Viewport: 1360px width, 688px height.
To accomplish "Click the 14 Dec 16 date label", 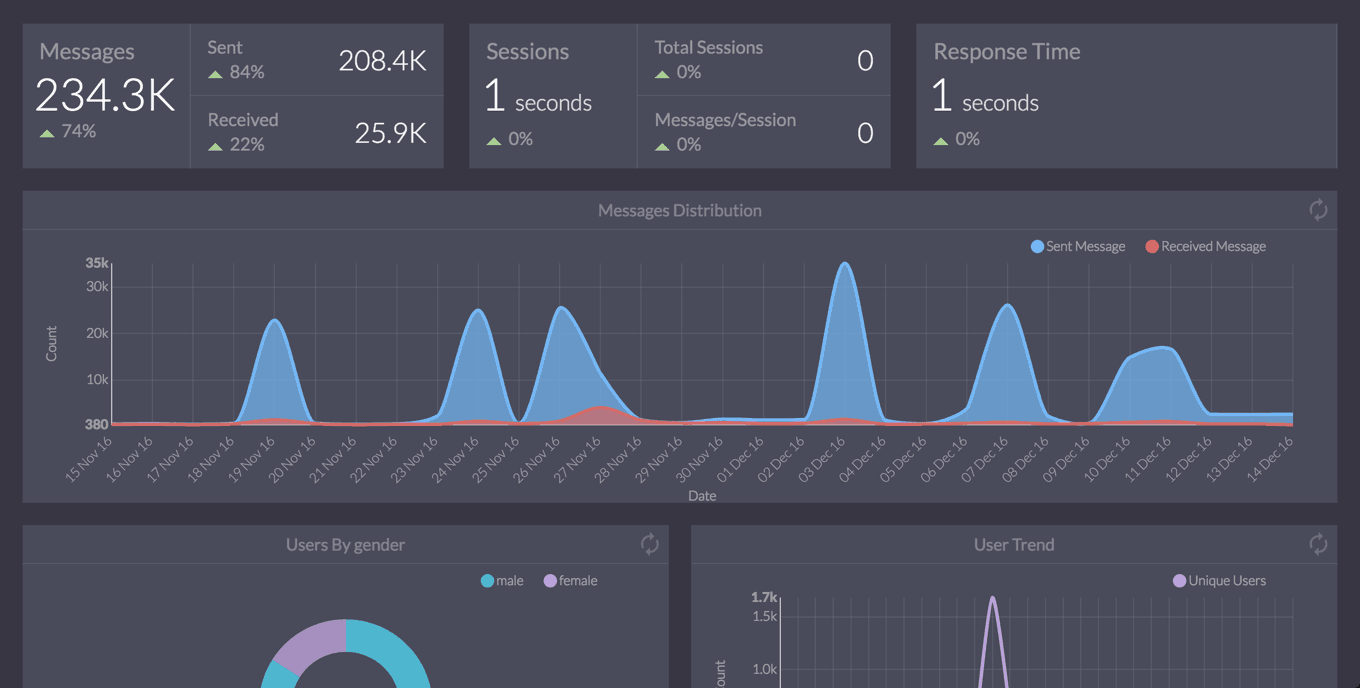I will pos(1270,459).
